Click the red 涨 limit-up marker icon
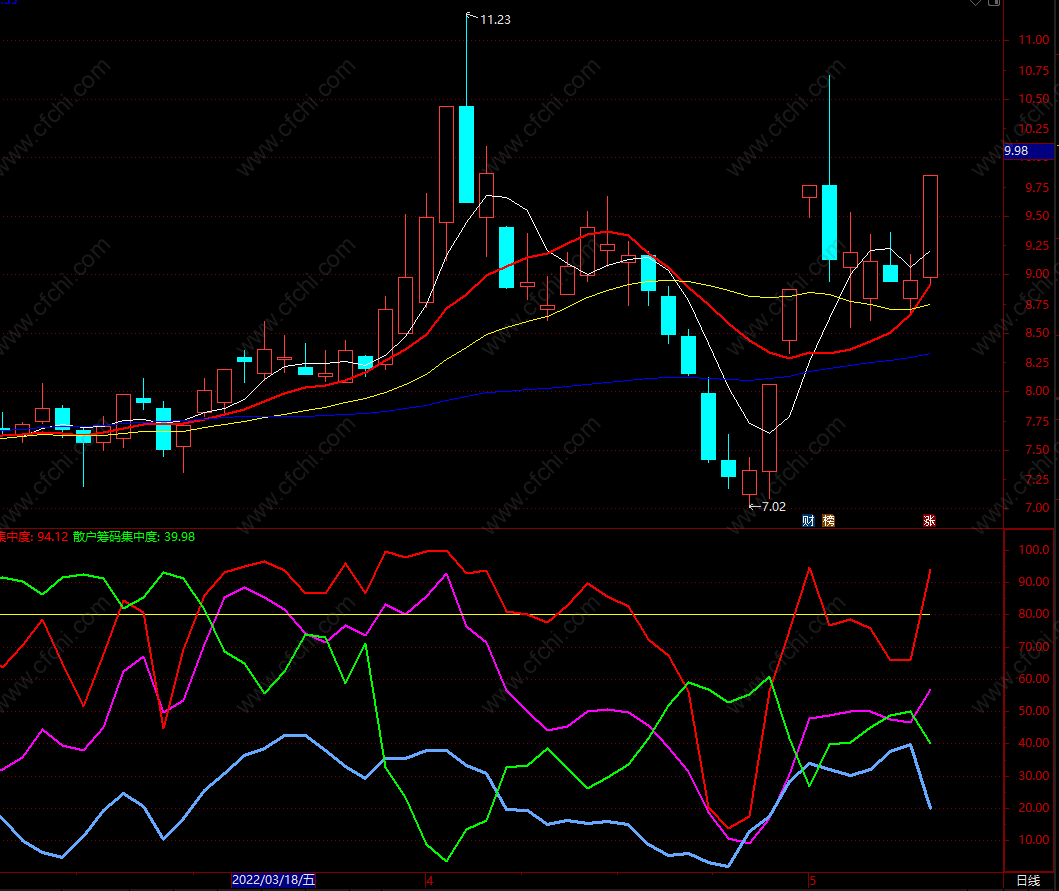 point(929,520)
